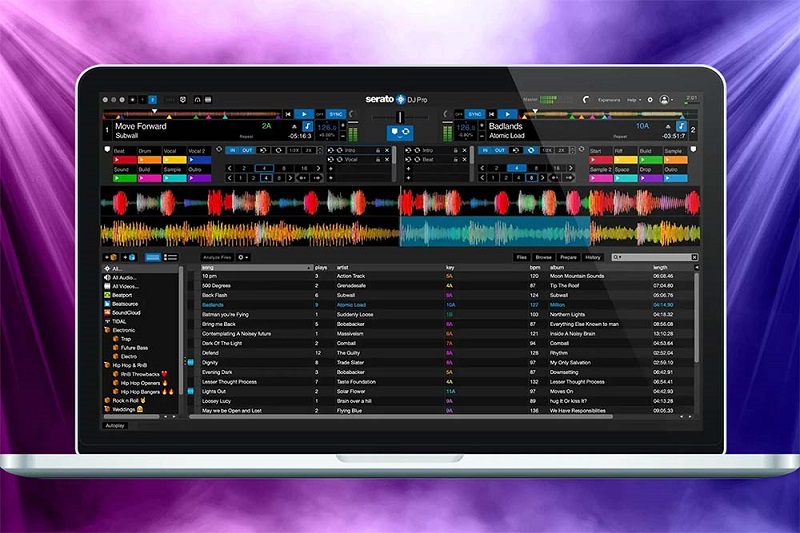Focus the library search field
800x533 pixels.
[655, 258]
